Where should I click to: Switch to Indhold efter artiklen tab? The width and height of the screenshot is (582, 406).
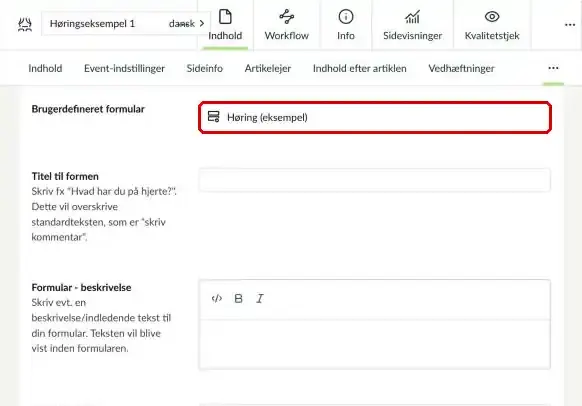tap(360, 68)
